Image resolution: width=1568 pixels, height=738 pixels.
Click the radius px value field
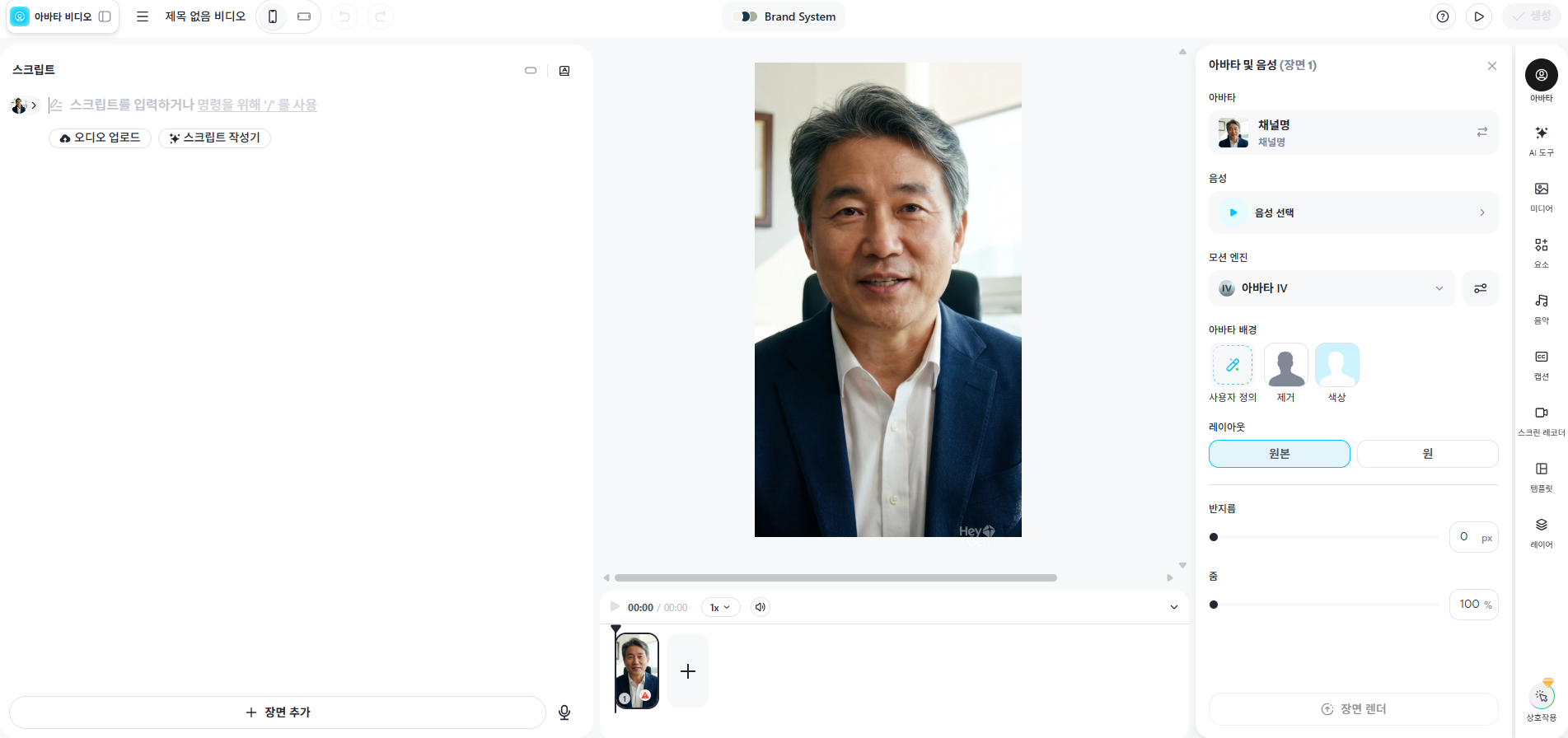1473,537
